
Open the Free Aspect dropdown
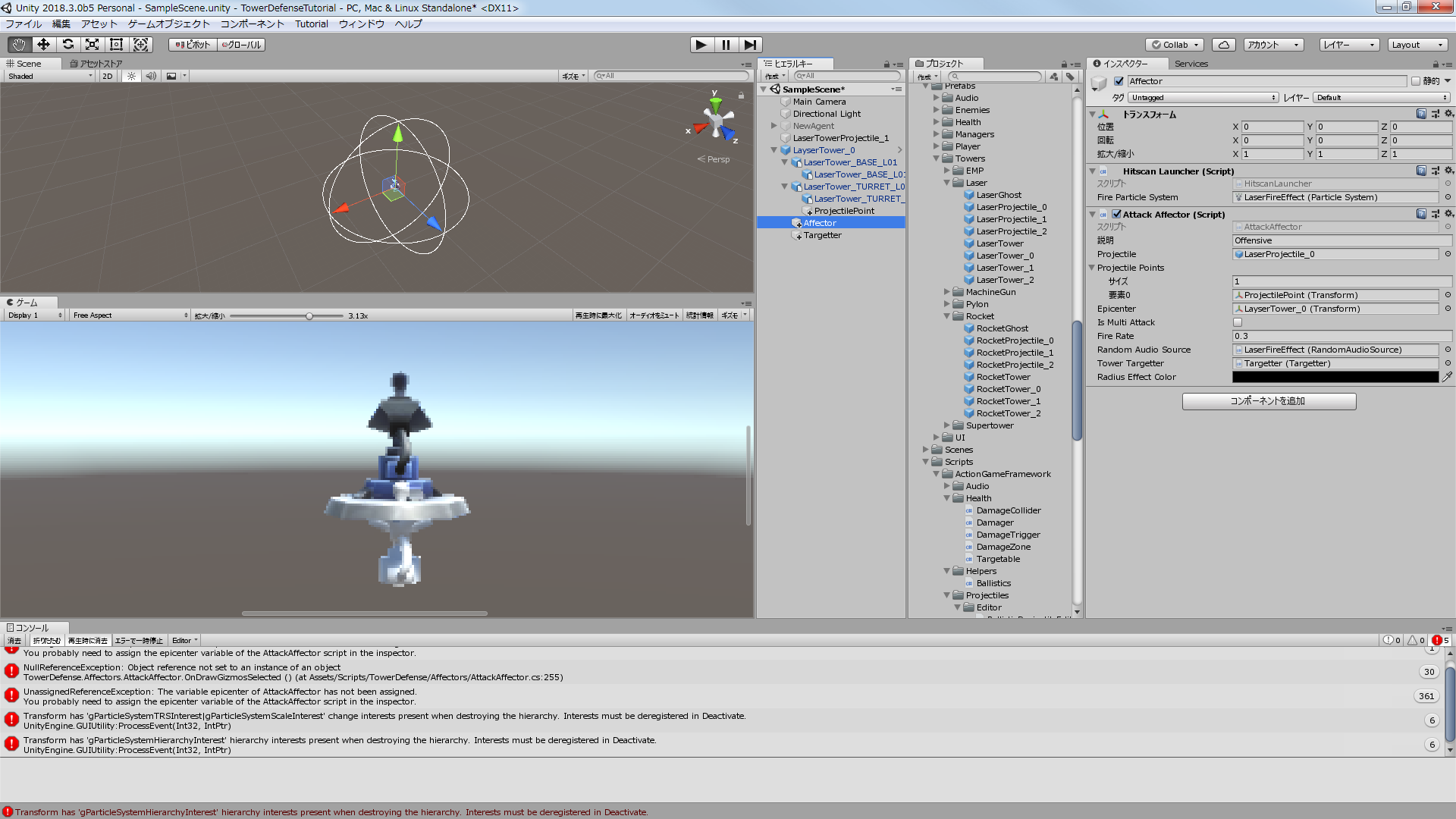click(x=130, y=315)
